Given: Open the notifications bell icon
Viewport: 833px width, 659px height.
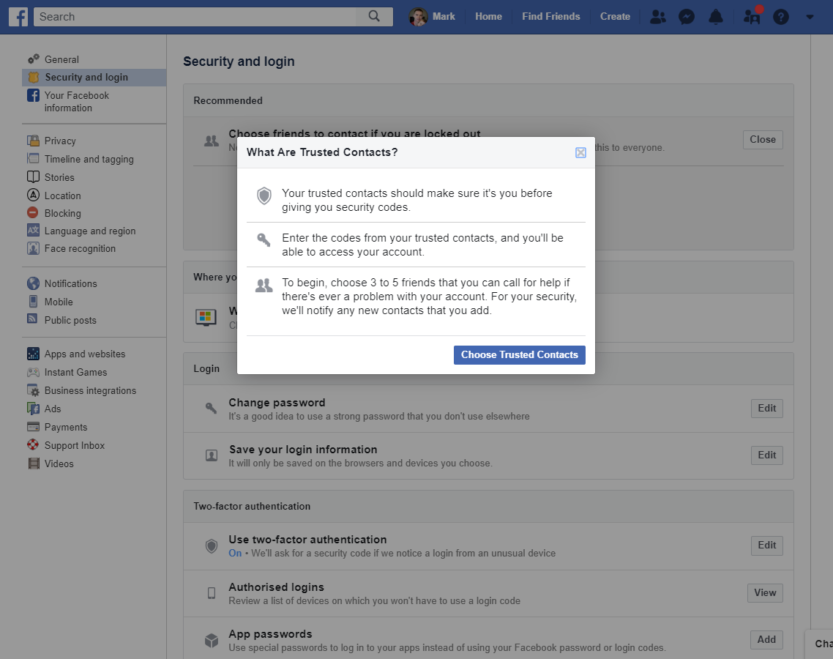Looking at the screenshot, I should [716, 17].
